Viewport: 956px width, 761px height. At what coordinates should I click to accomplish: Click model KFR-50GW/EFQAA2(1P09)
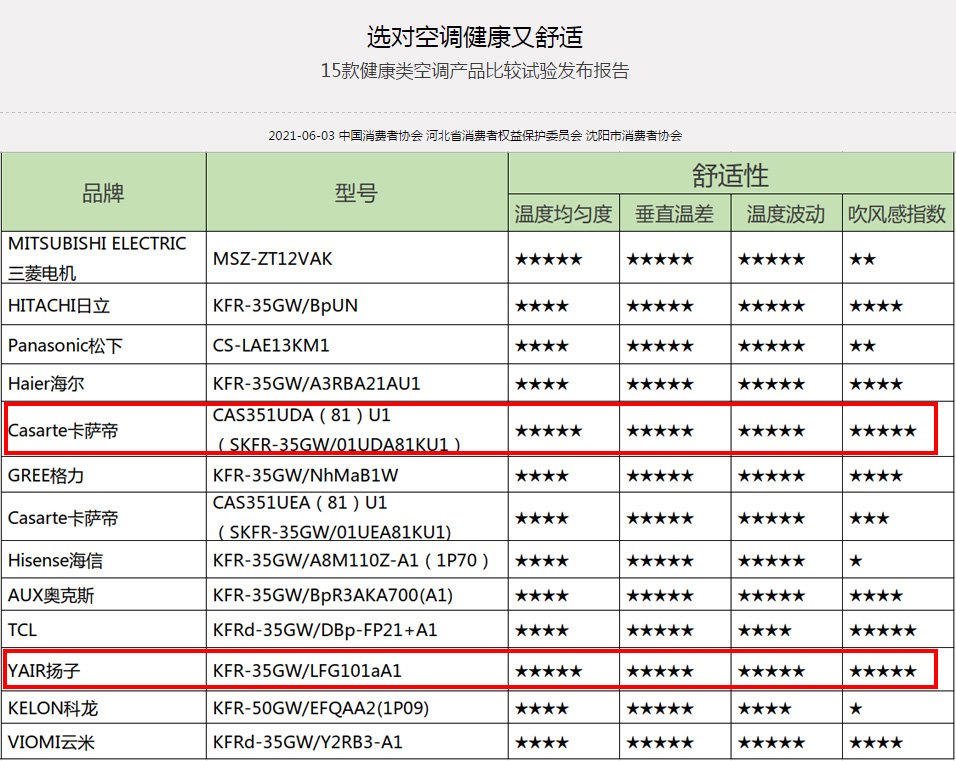(x=321, y=708)
